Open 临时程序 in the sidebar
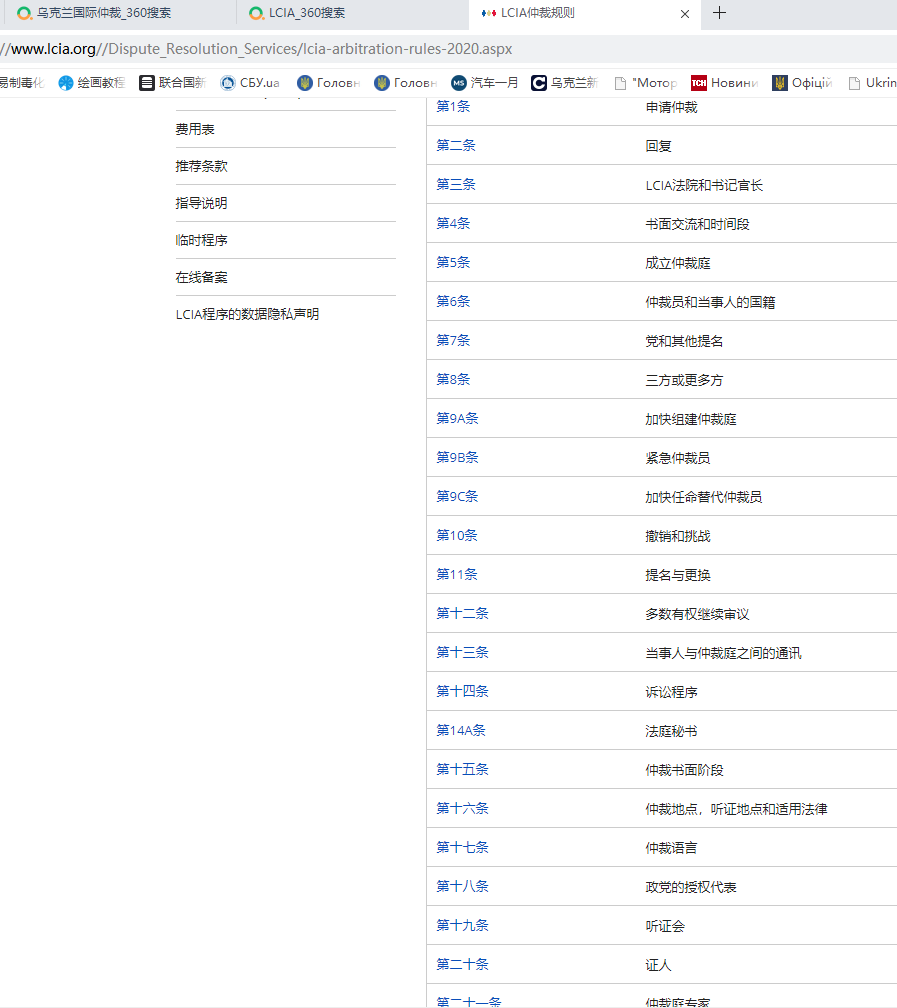This screenshot has width=897, height=1008. point(201,240)
